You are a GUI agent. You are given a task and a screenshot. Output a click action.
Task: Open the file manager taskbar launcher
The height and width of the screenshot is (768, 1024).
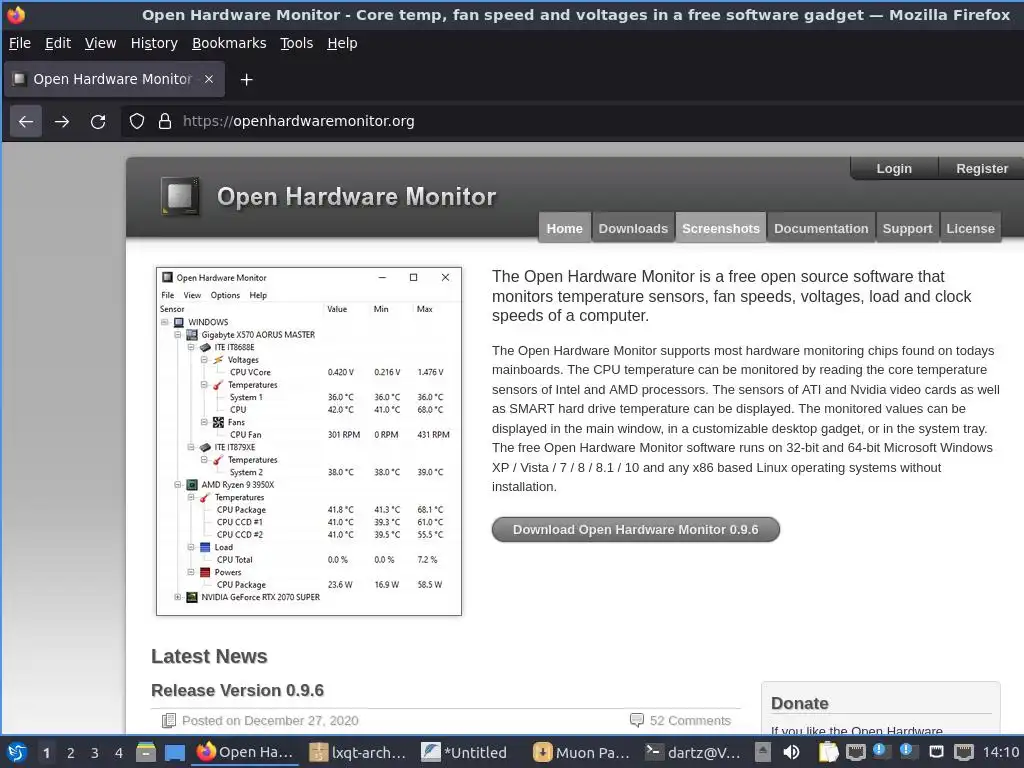[x=146, y=752]
